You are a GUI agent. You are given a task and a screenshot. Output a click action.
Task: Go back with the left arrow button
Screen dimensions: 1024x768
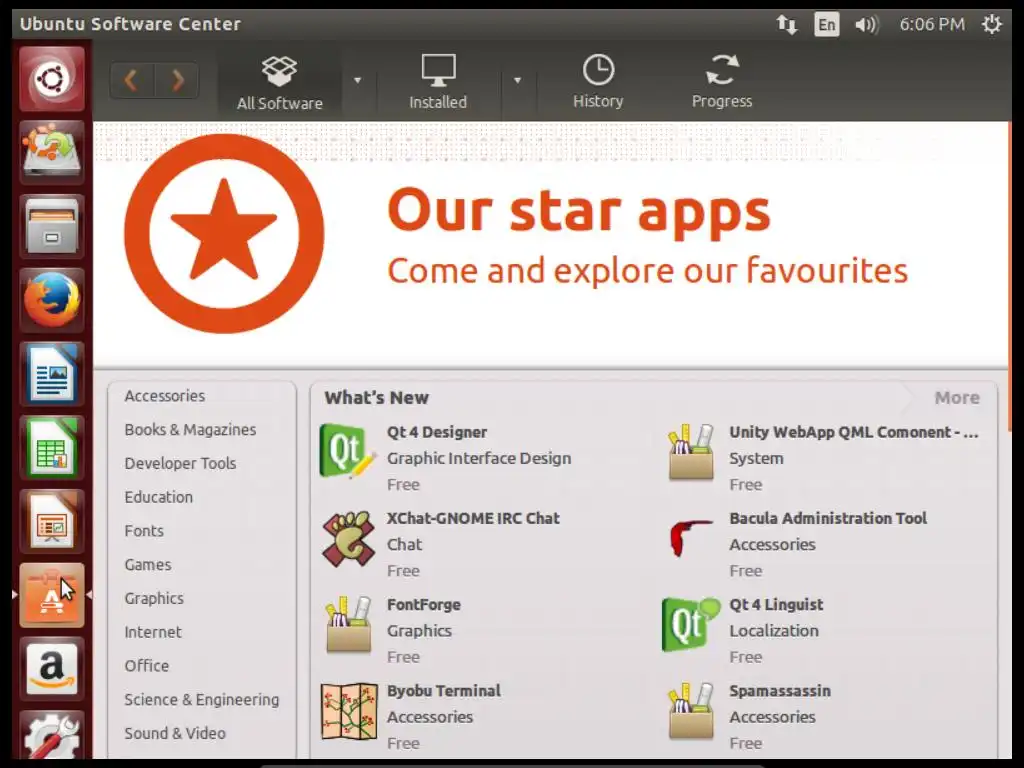132,80
